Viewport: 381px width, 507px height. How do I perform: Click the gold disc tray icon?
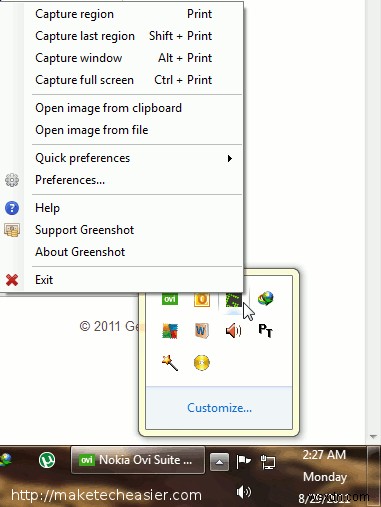202,363
